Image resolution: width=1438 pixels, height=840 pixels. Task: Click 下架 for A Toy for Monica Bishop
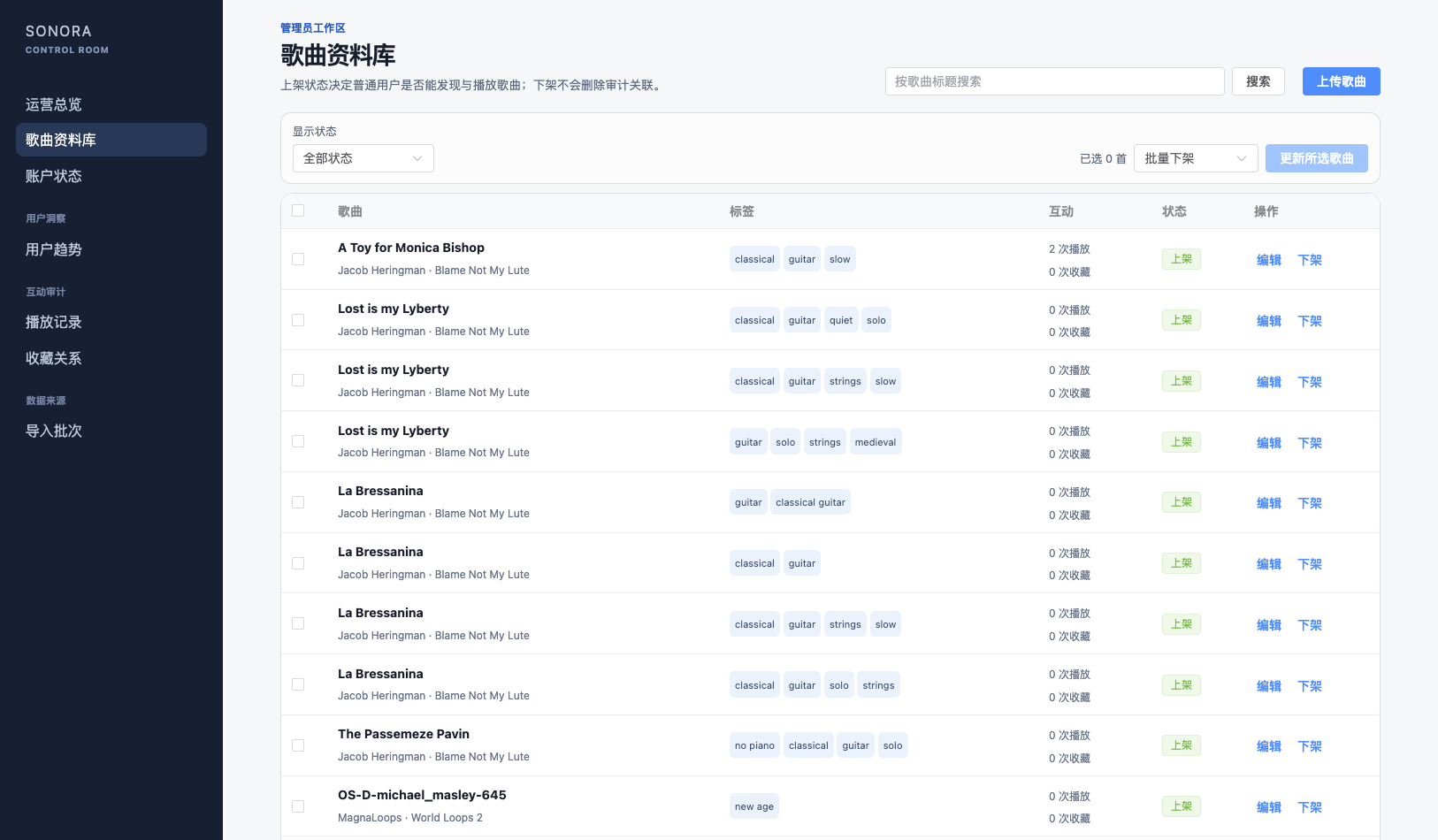coord(1310,260)
